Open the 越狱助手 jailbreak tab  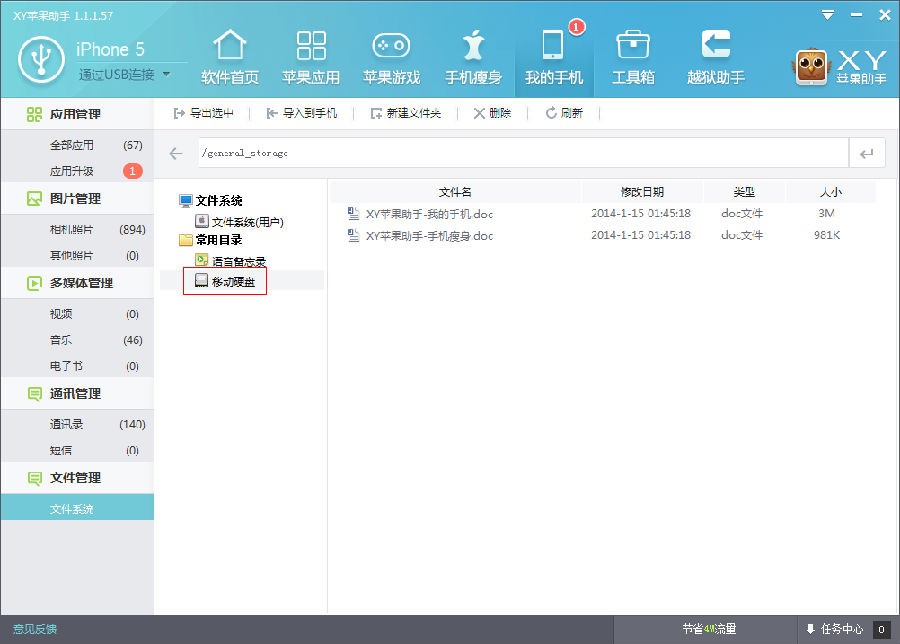pyautogui.click(x=716, y=57)
